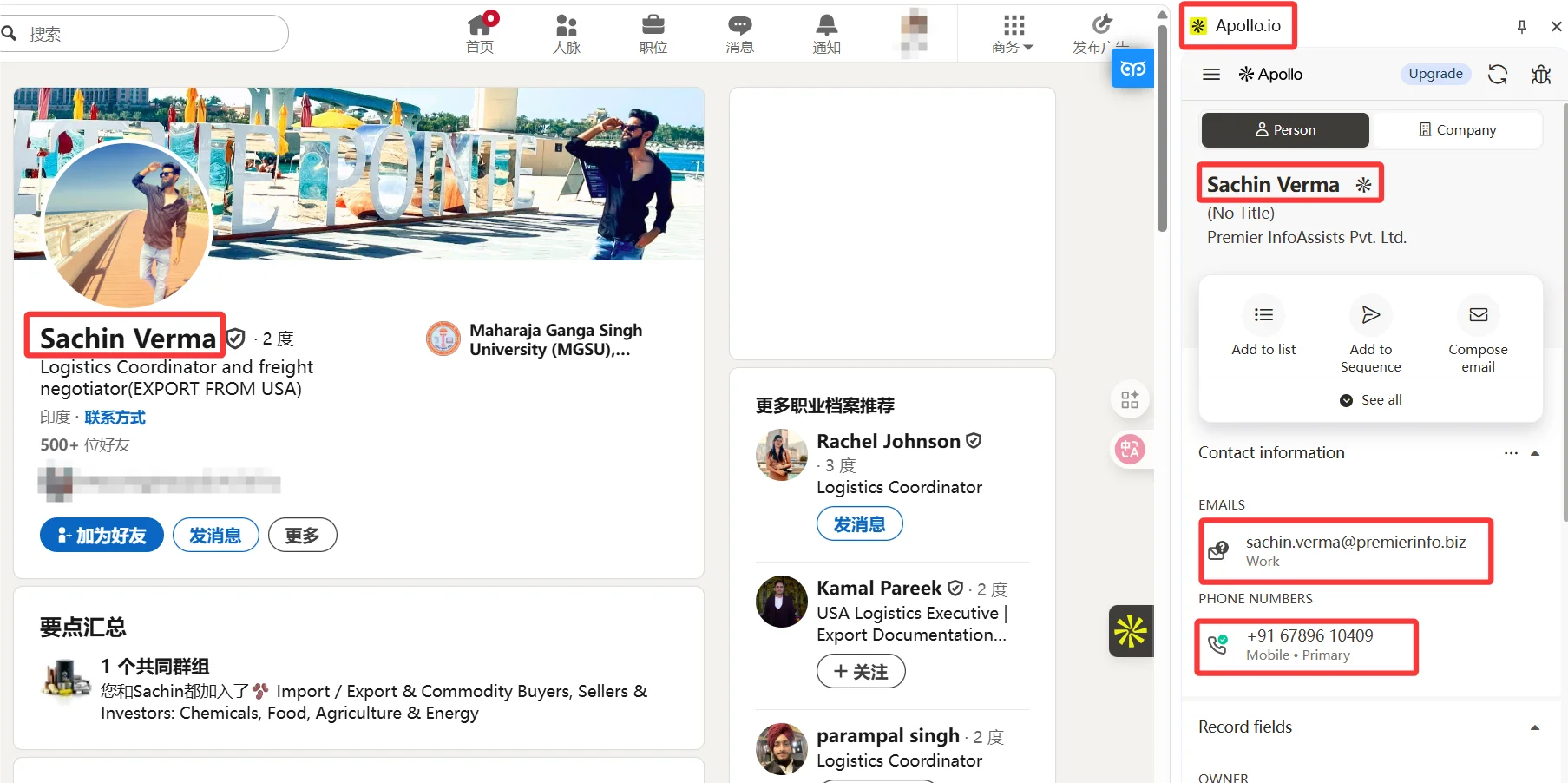The height and width of the screenshot is (783, 1568).
Task: Focus the LinkedIn 搜索 search field
Action: [x=146, y=34]
